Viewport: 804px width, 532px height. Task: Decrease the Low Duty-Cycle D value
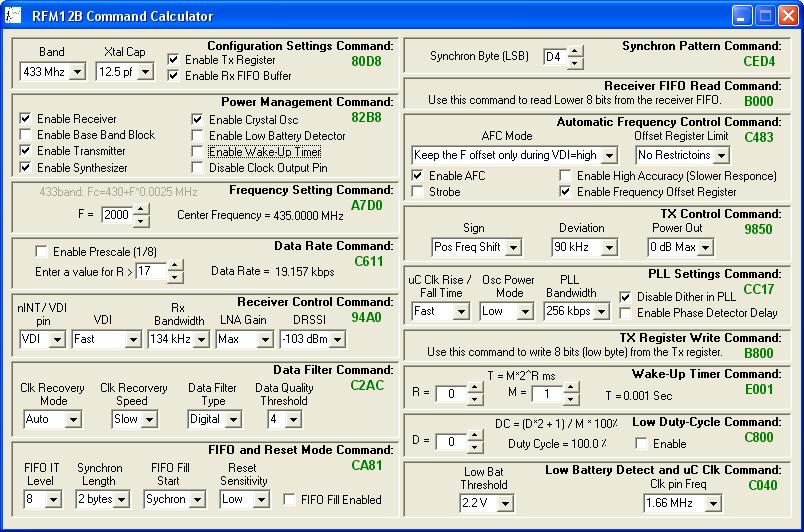[476, 447]
